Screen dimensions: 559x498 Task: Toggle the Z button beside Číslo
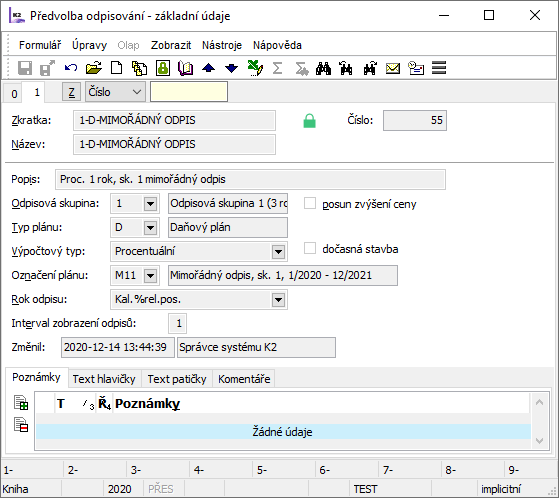tap(71, 92)
